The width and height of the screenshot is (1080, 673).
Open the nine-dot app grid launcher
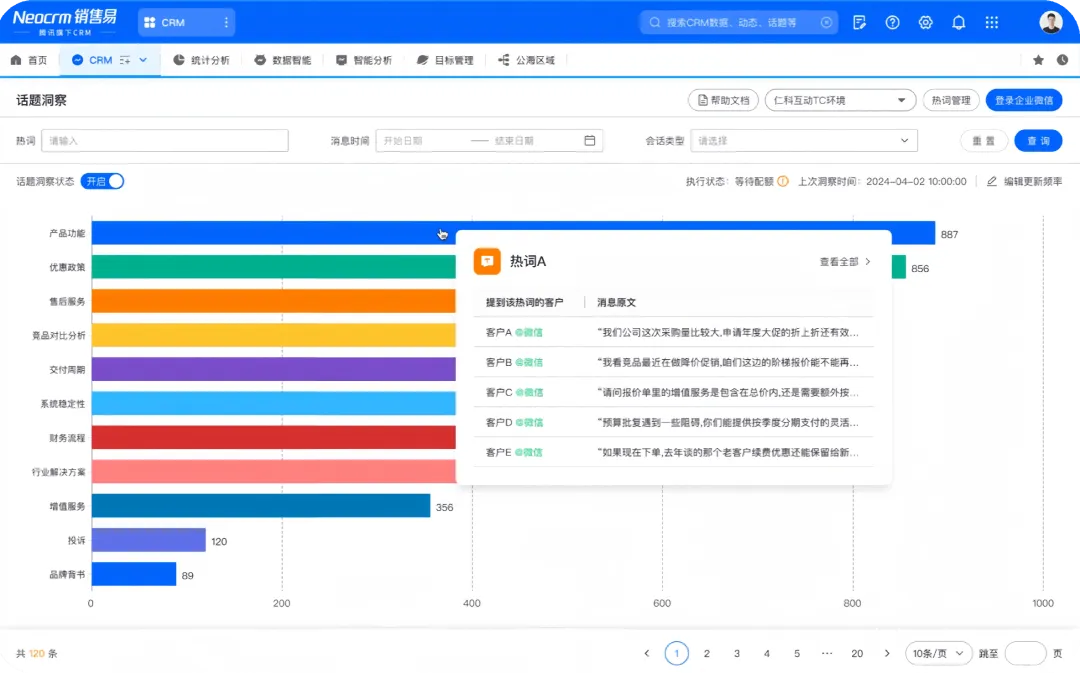pos(992,22)
